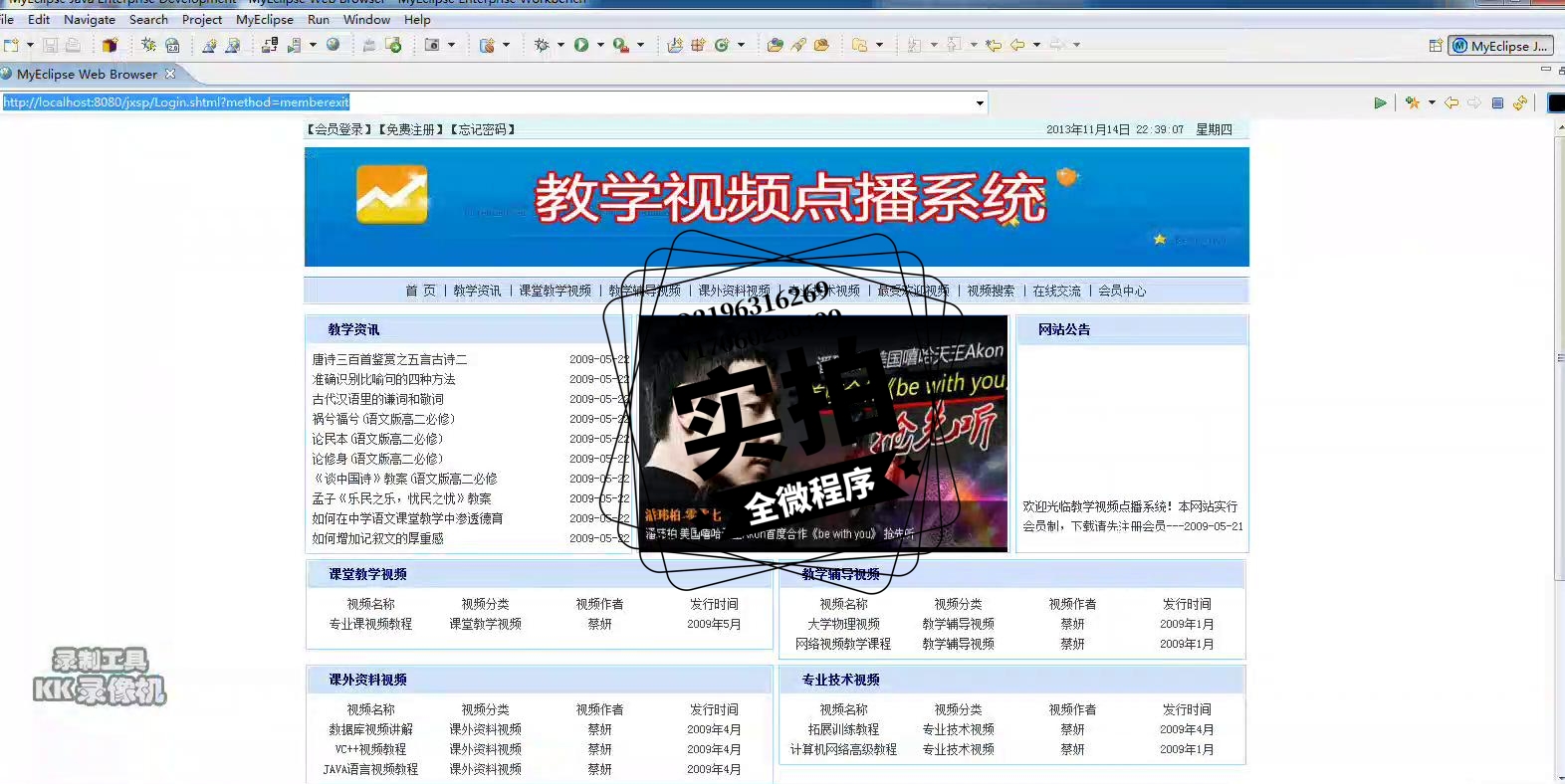The image size is (1565, 784).
Task: Click the globe Open Web Browser icon
Action: pyautogui.click(x=334, y=45)
